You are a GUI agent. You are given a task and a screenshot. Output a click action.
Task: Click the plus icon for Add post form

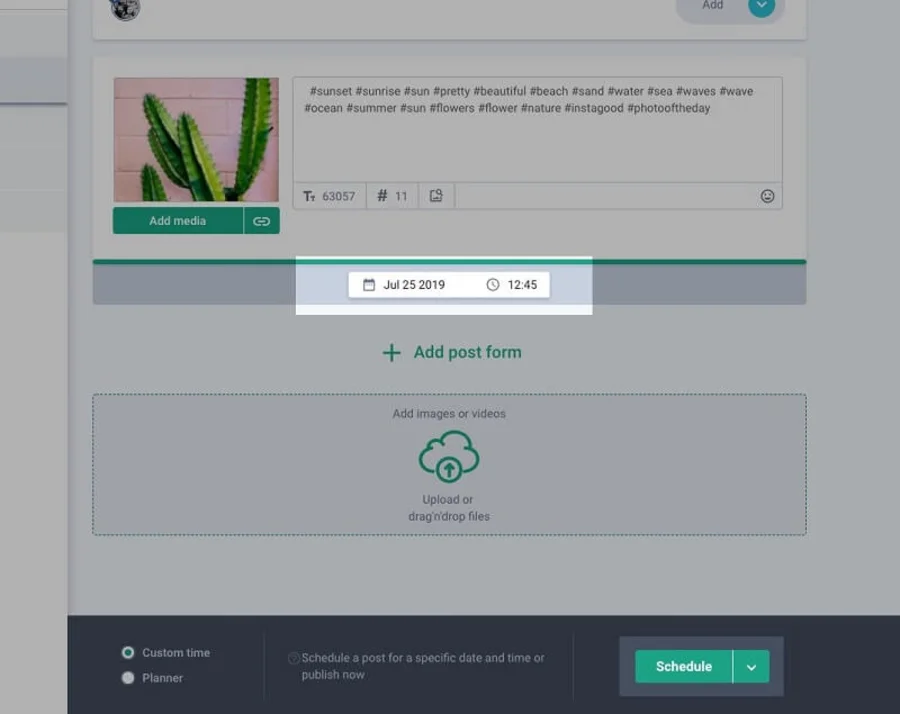391,353
